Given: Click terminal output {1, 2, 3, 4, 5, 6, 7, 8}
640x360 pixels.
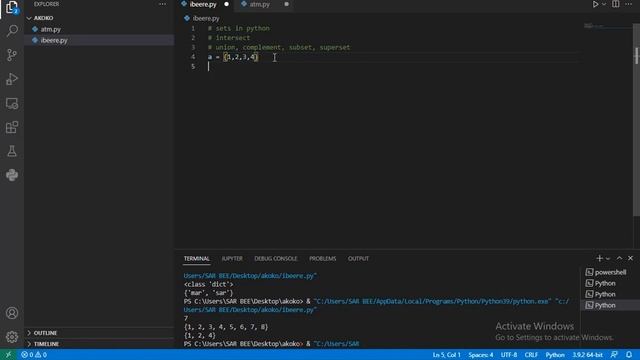Looking at the screenshot, I should [x=226, y=327].
